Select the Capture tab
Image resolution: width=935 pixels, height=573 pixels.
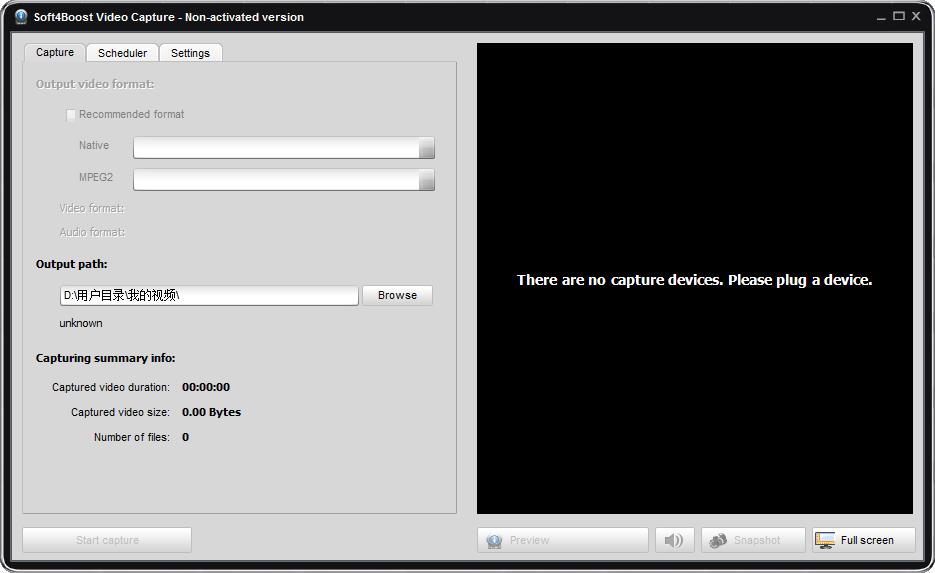coord(55,52)
